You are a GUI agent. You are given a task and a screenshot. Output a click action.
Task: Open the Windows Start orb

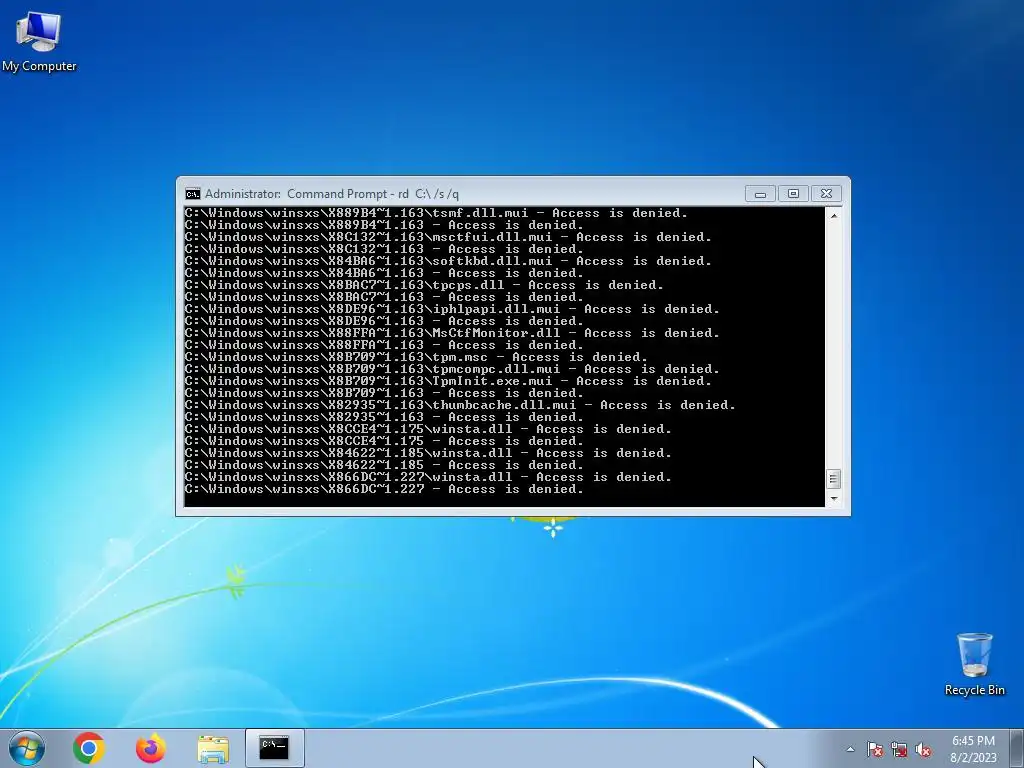click(x=27, y=748)
